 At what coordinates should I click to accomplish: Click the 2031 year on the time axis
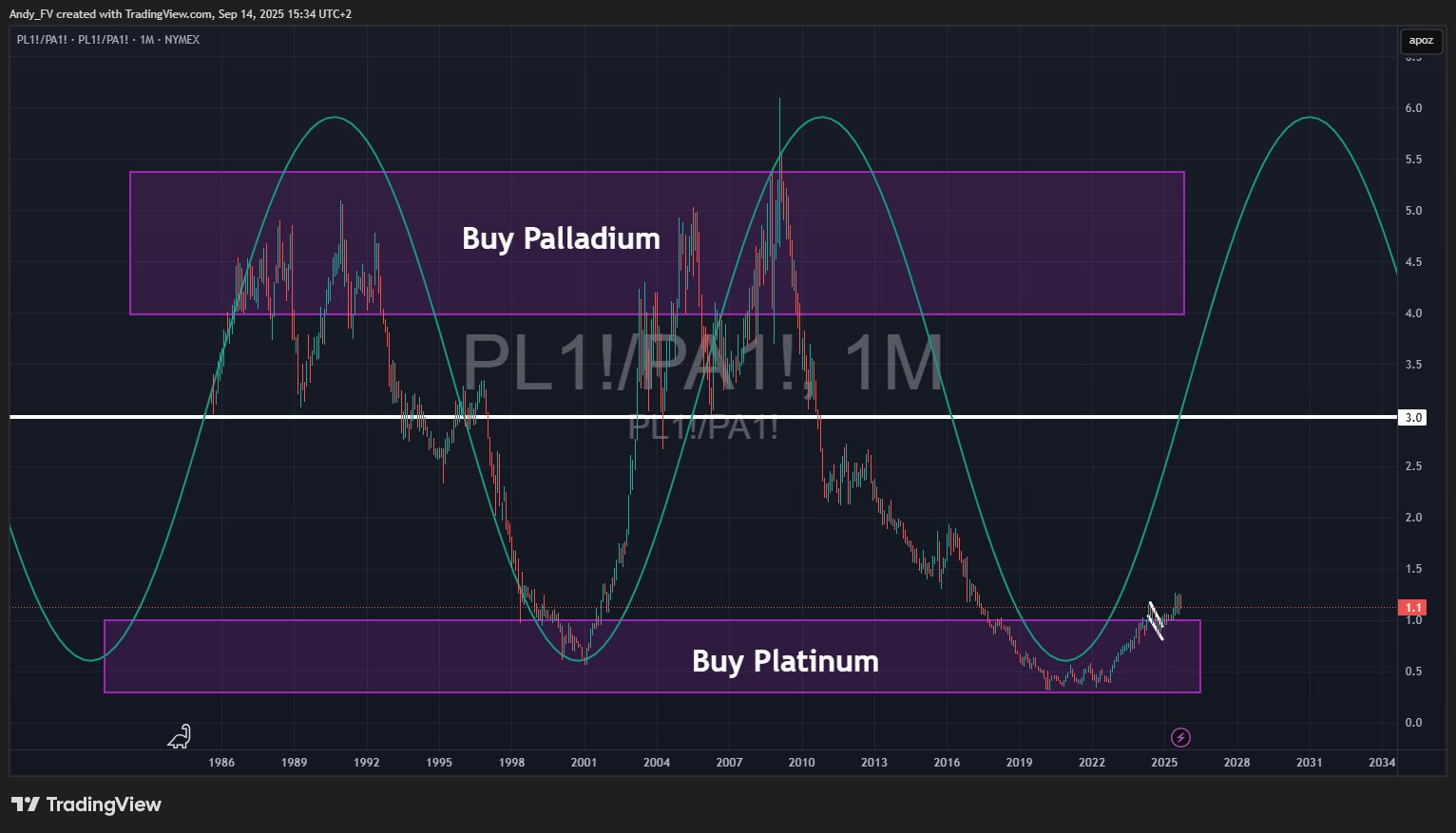tap(1310, 763)
